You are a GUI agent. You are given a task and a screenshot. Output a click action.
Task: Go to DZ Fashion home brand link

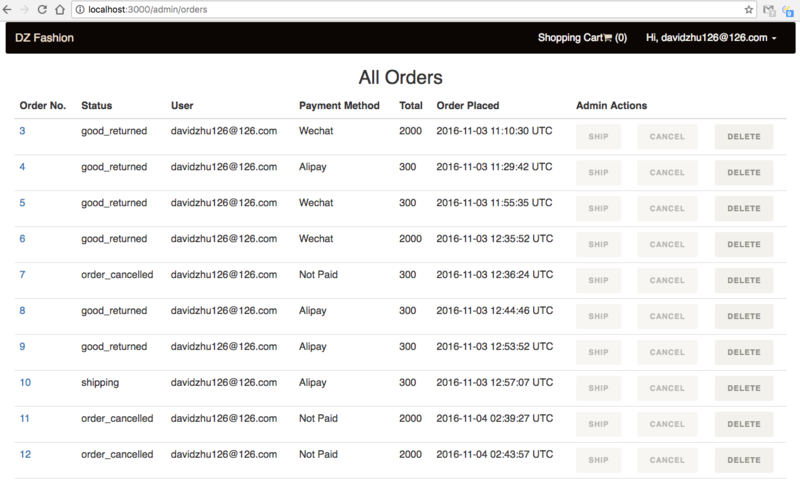click(44, 38)
